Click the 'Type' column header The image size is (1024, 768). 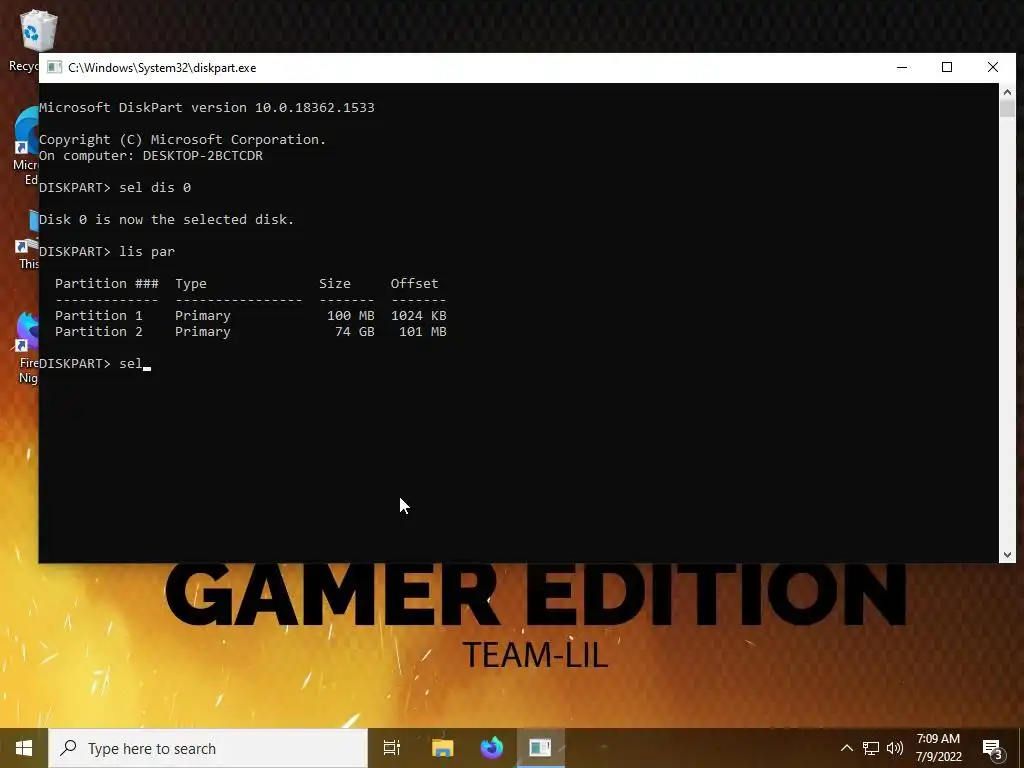click(x=191, y=283)
